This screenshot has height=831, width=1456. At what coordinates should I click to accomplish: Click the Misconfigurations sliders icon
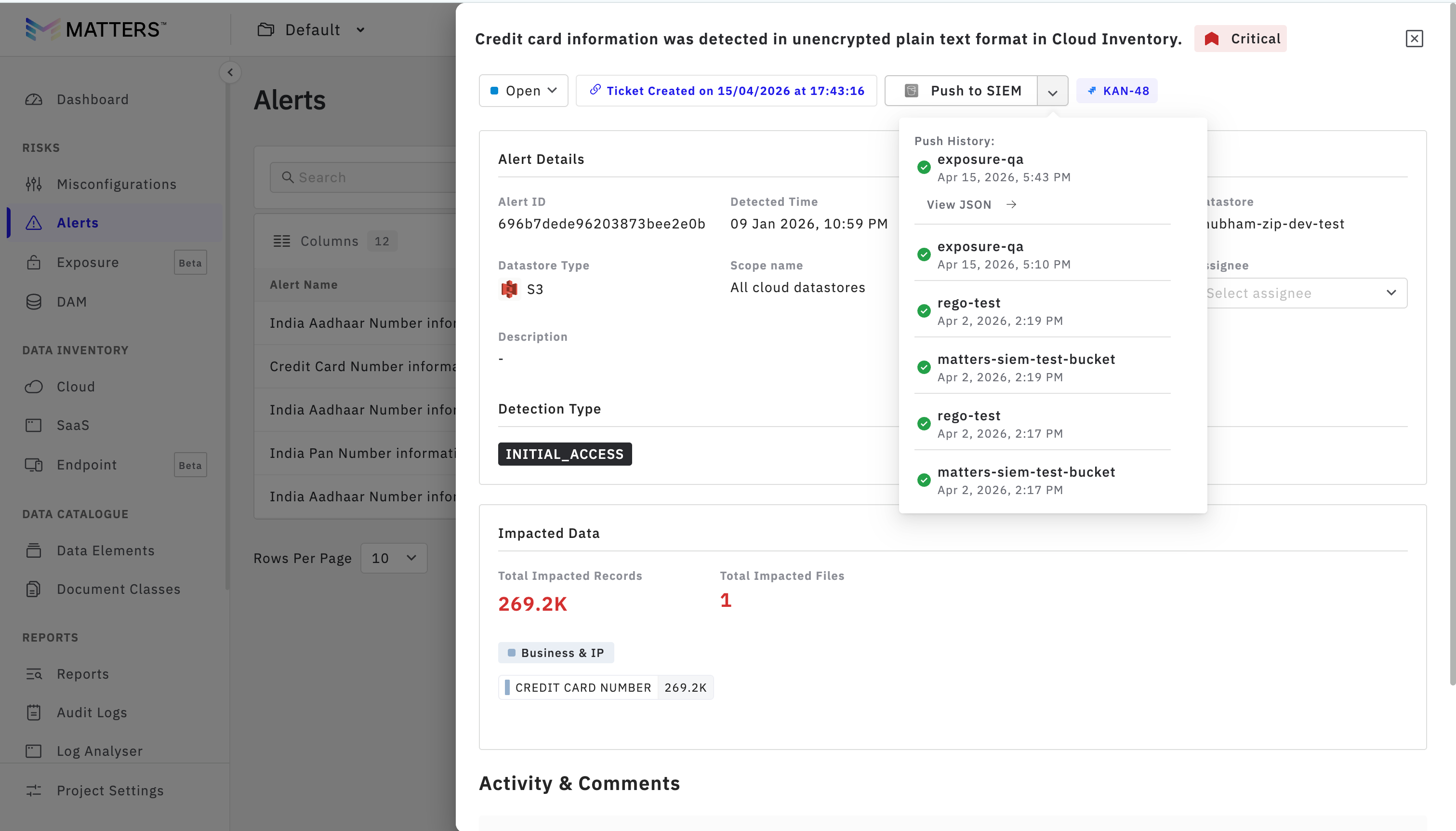[x=34, y=184]
